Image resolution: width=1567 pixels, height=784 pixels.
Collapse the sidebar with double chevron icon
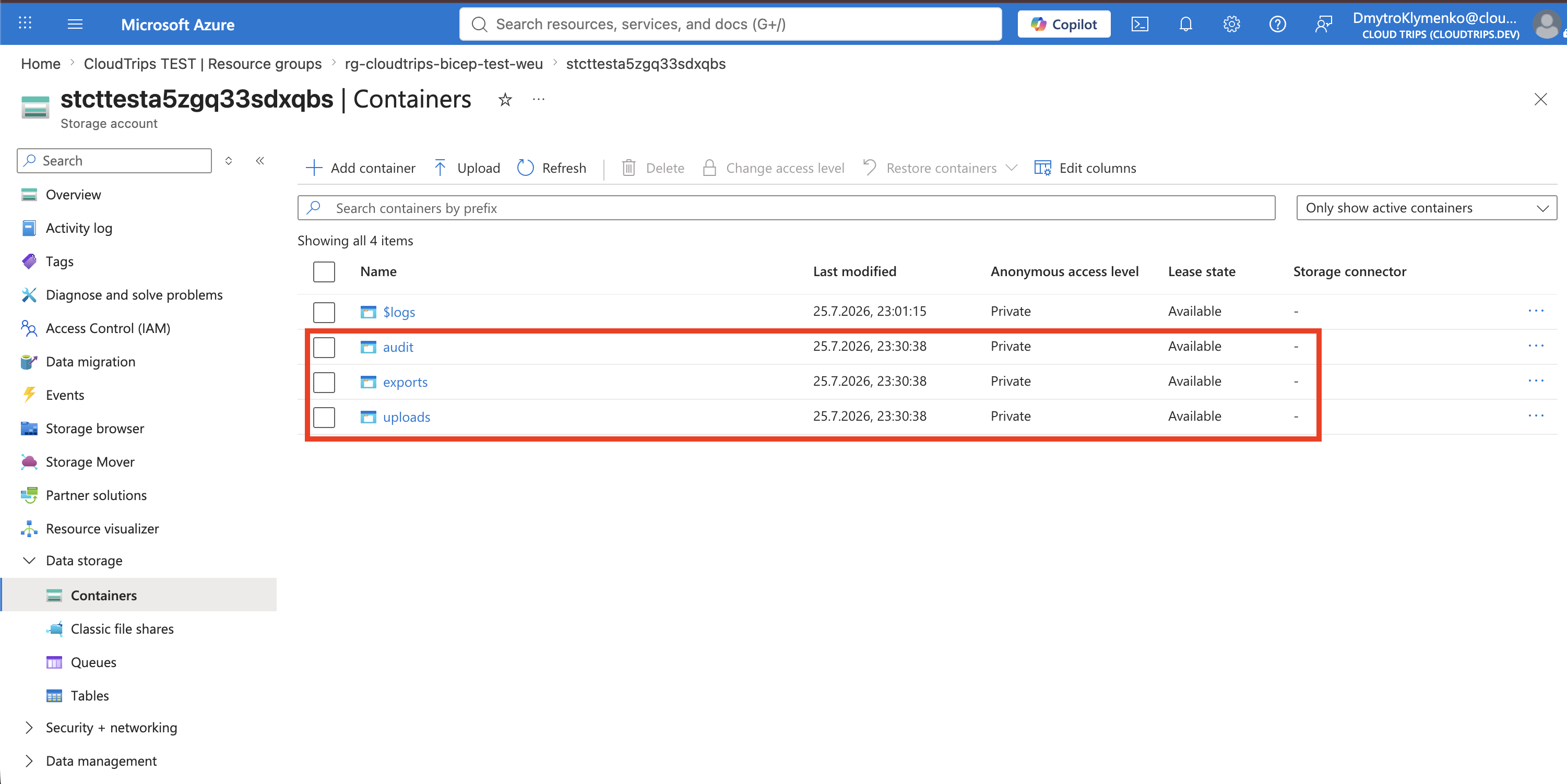point(260,161)
